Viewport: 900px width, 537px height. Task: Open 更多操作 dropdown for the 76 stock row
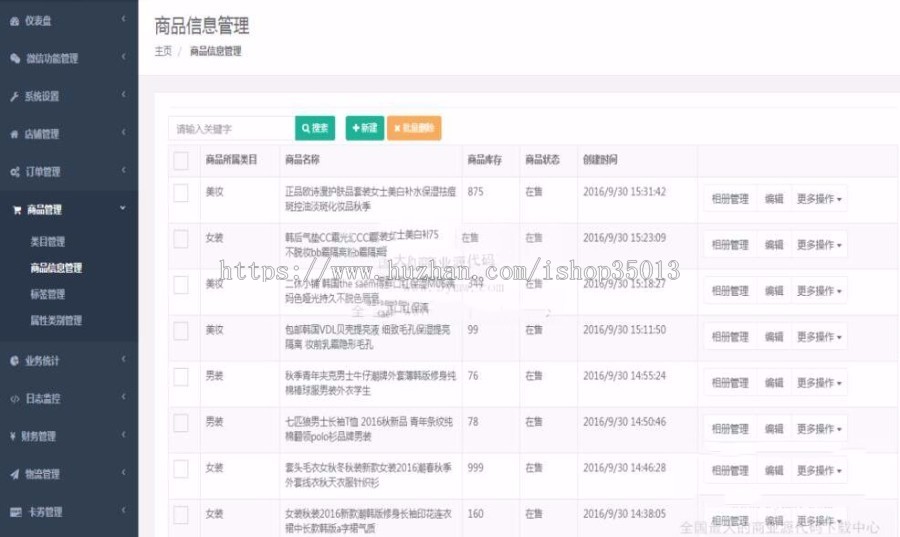pos(819,383)
